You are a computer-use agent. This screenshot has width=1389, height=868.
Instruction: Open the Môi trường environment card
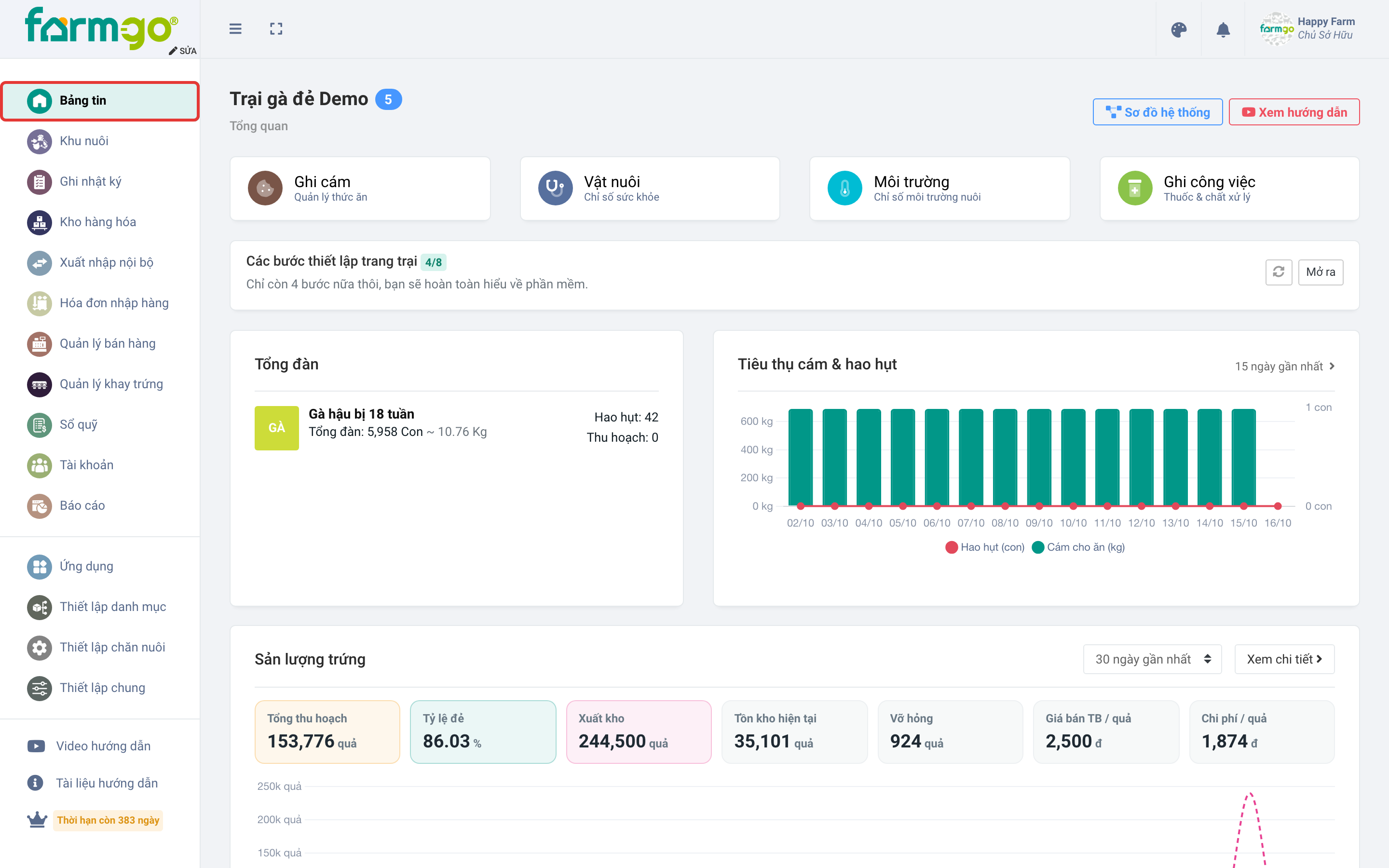pyautogui.click(x=940, y=188)
